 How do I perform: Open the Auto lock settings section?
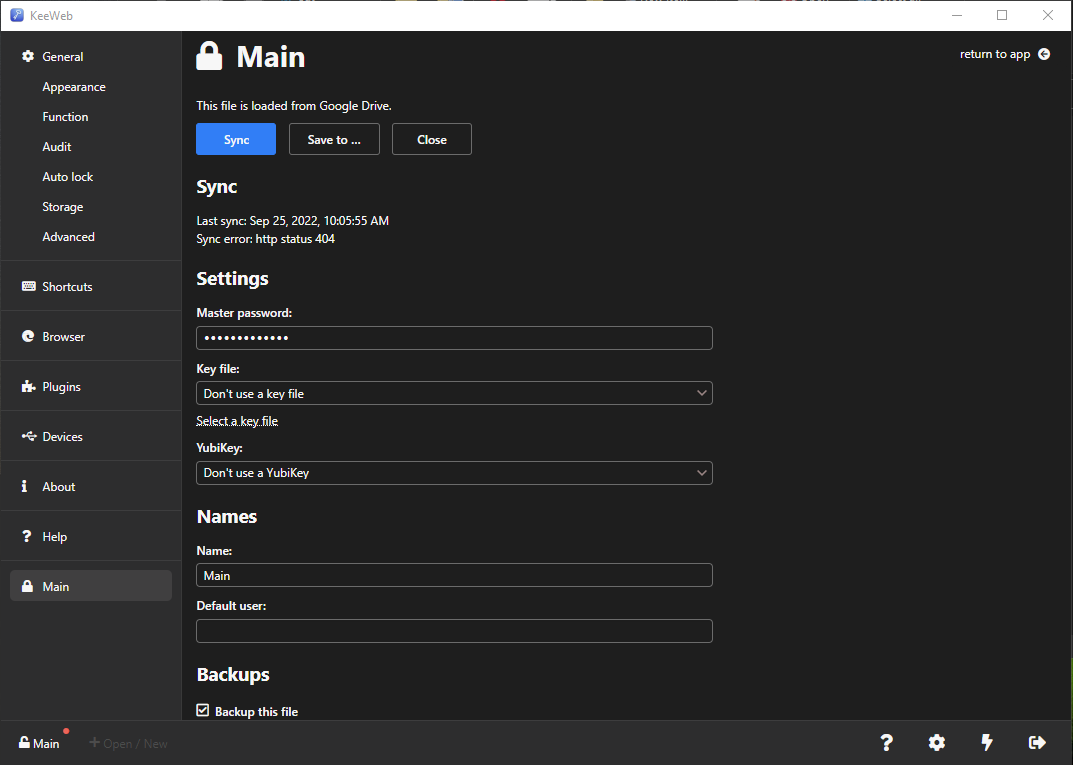tap(67, 176)
